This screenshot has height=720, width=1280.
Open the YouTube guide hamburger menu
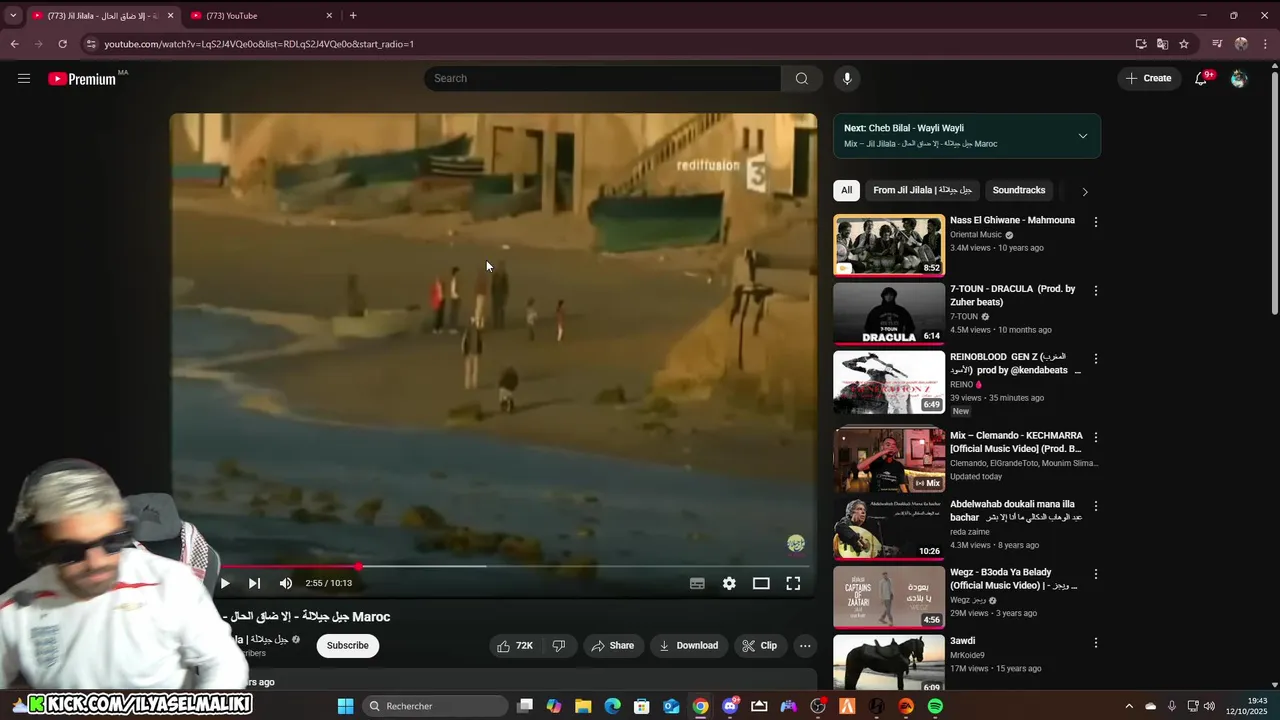coord(24,78)
